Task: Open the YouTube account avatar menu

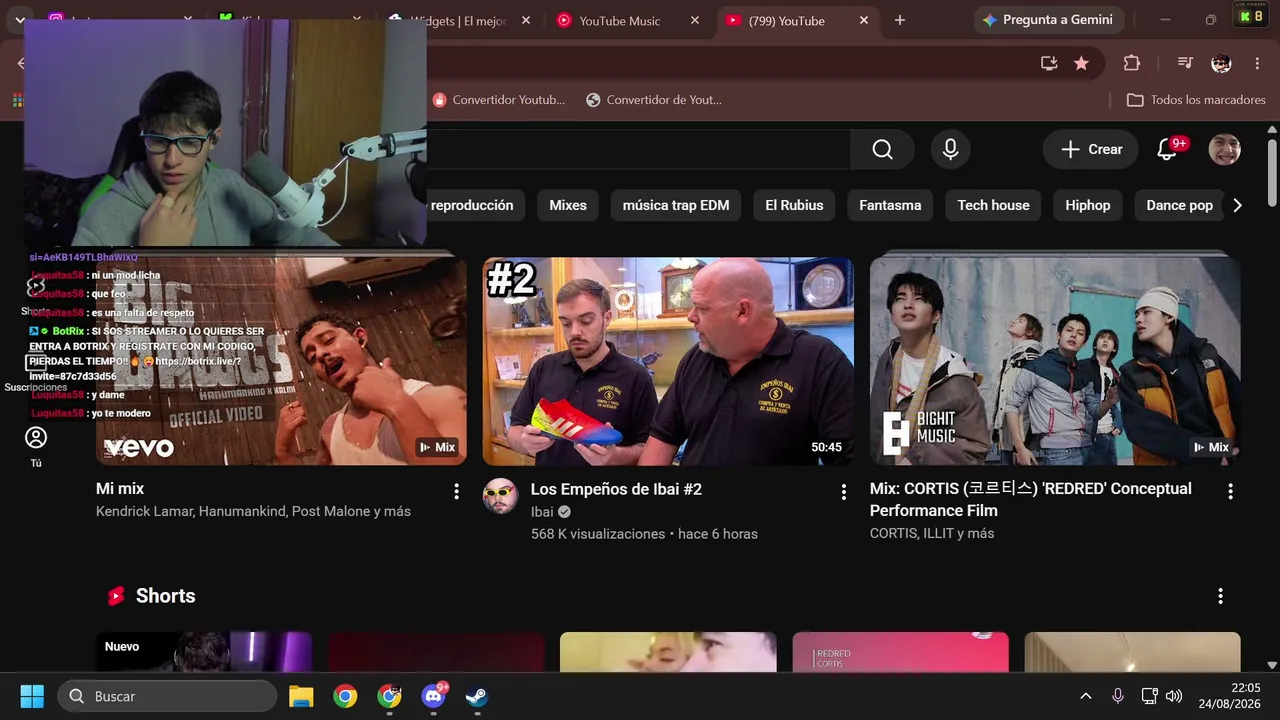Action: (1224, 149)
